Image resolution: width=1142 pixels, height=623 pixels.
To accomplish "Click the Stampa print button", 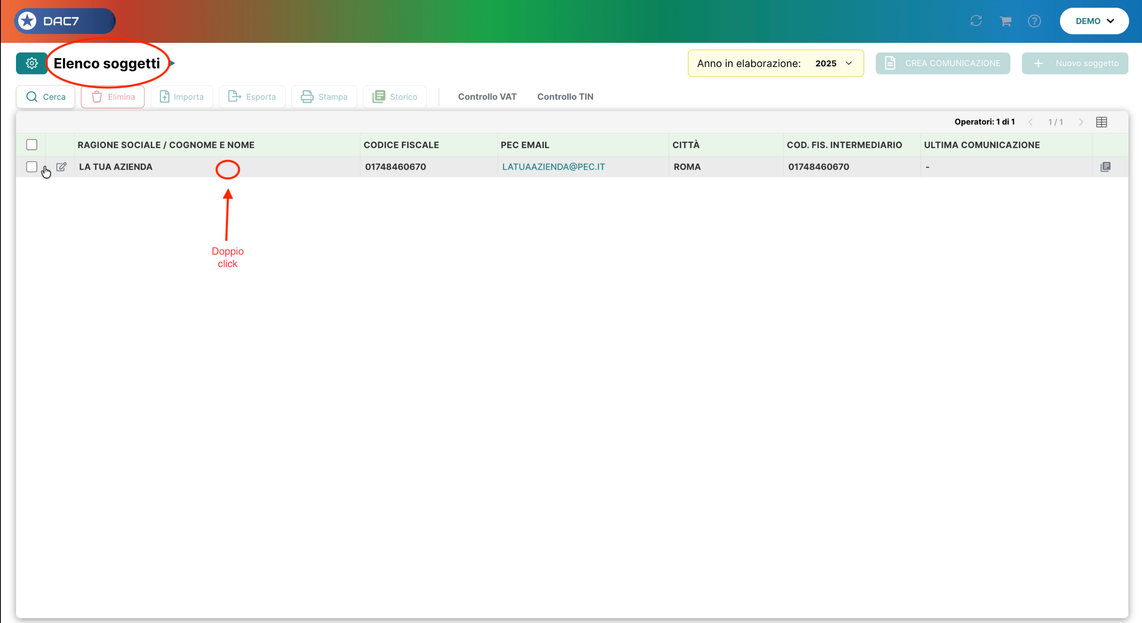I will pos(324,97).
